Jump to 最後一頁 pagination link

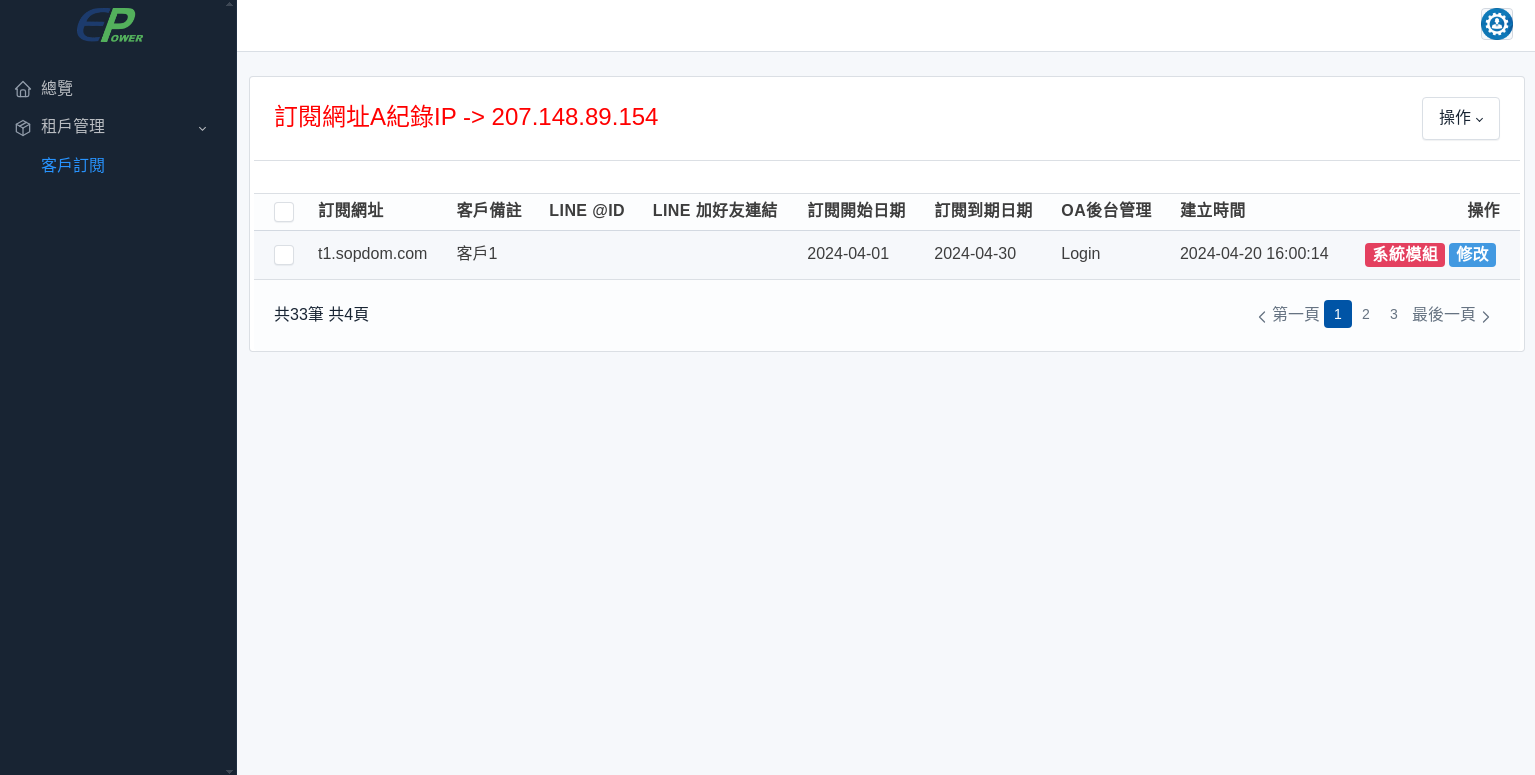[1444, 314]
